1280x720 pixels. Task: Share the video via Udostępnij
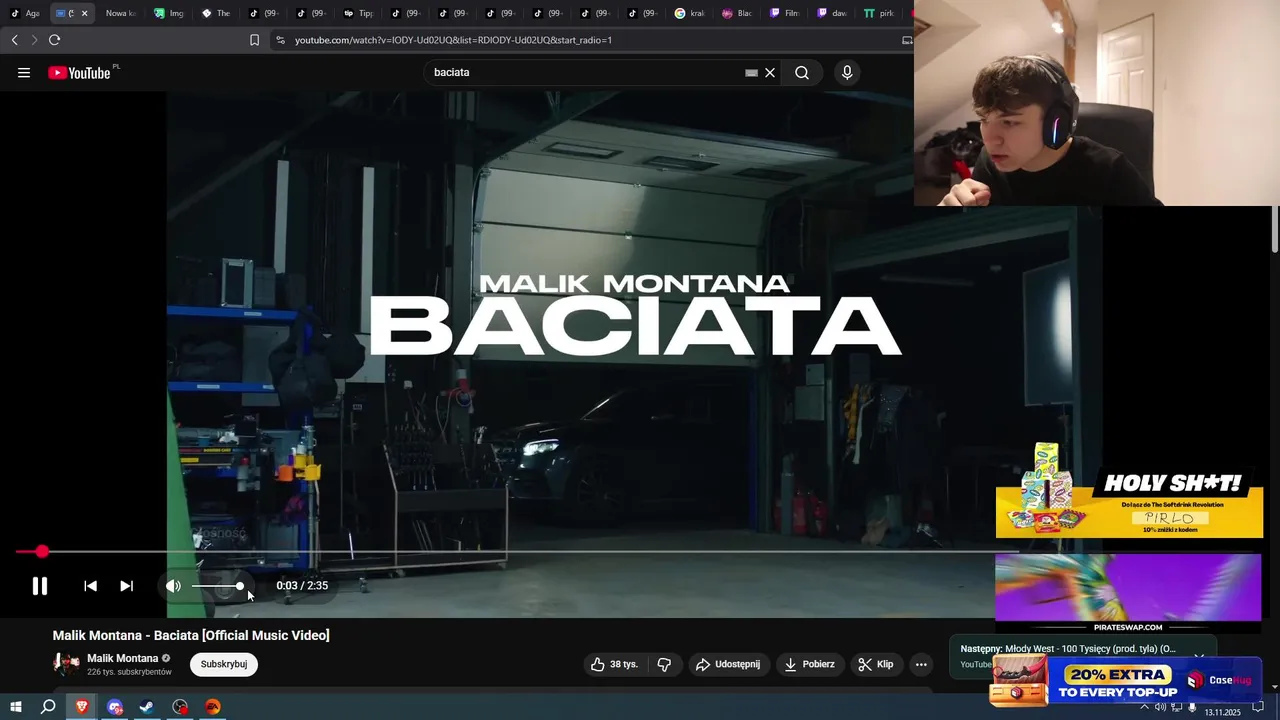click(728, 664)
